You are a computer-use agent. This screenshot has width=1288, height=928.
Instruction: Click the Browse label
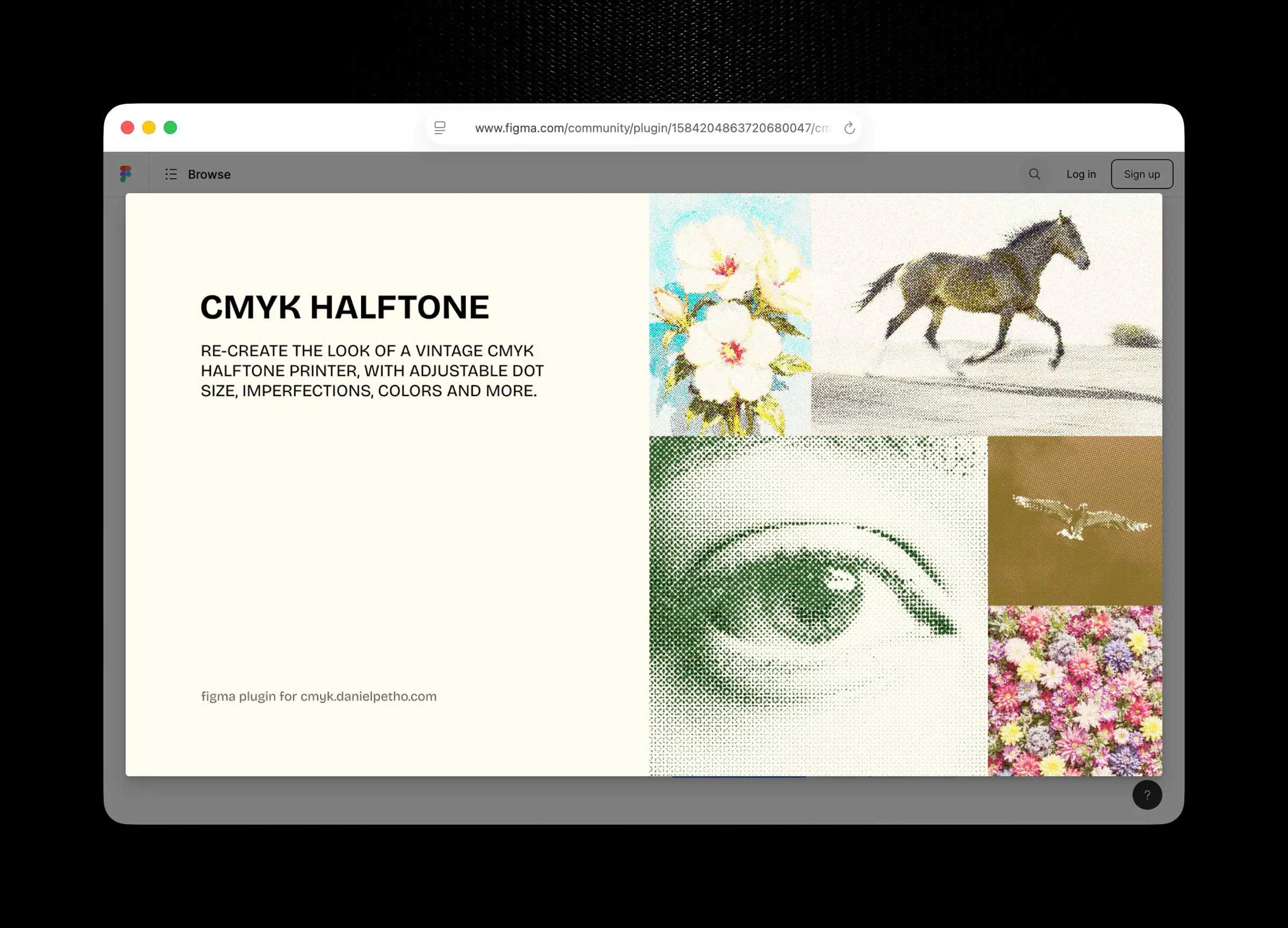[209, 174]
